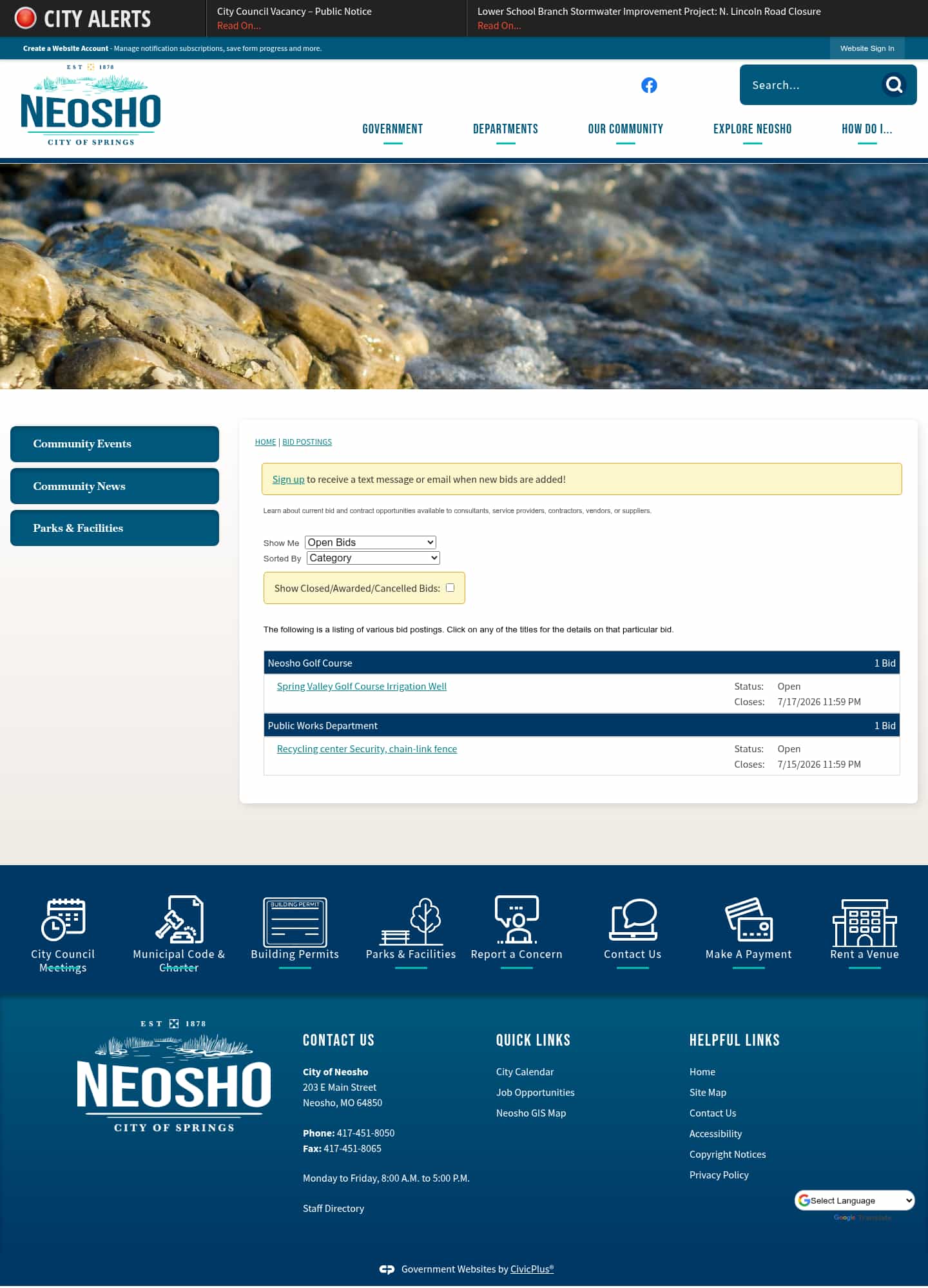Screen dimensions: 928x1288
Task: Open the How Do I... menu
Action: click(x=867, y=129)
